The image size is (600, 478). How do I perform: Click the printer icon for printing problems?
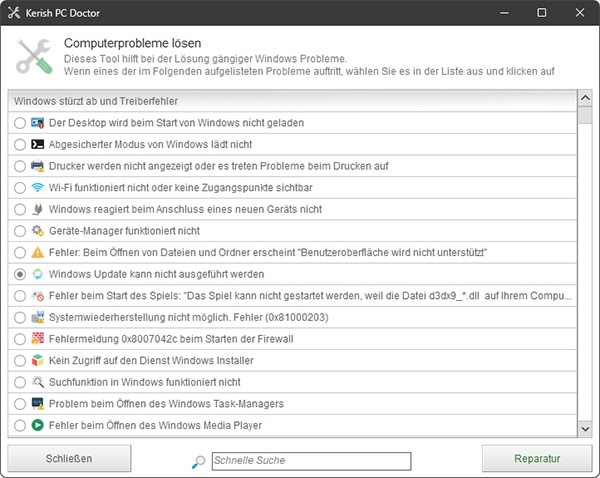click(x=38, y=166)
